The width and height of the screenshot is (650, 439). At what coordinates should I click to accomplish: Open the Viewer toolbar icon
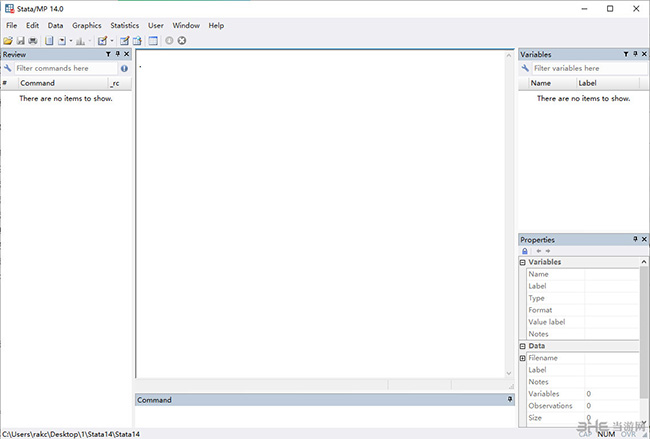click(x=62, y=41)
